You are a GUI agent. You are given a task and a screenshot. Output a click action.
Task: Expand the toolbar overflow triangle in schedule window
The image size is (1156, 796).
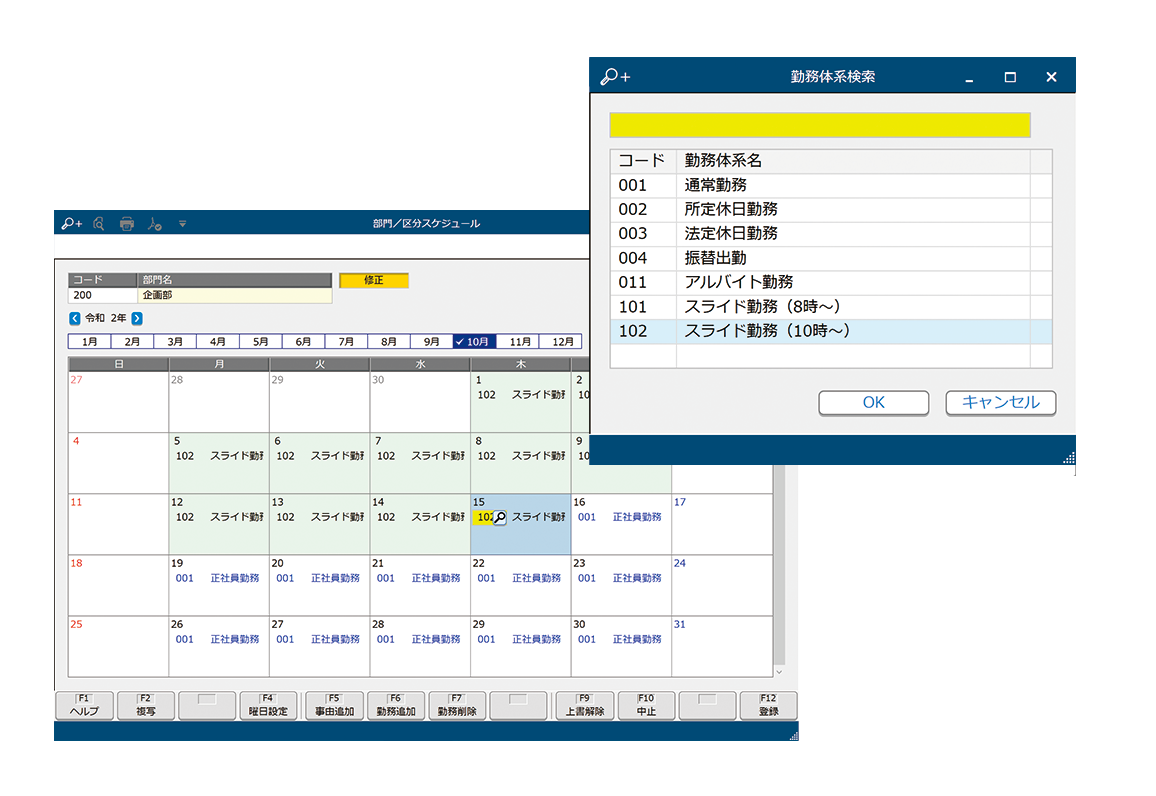pyautogui.click(x=182, y=223)
